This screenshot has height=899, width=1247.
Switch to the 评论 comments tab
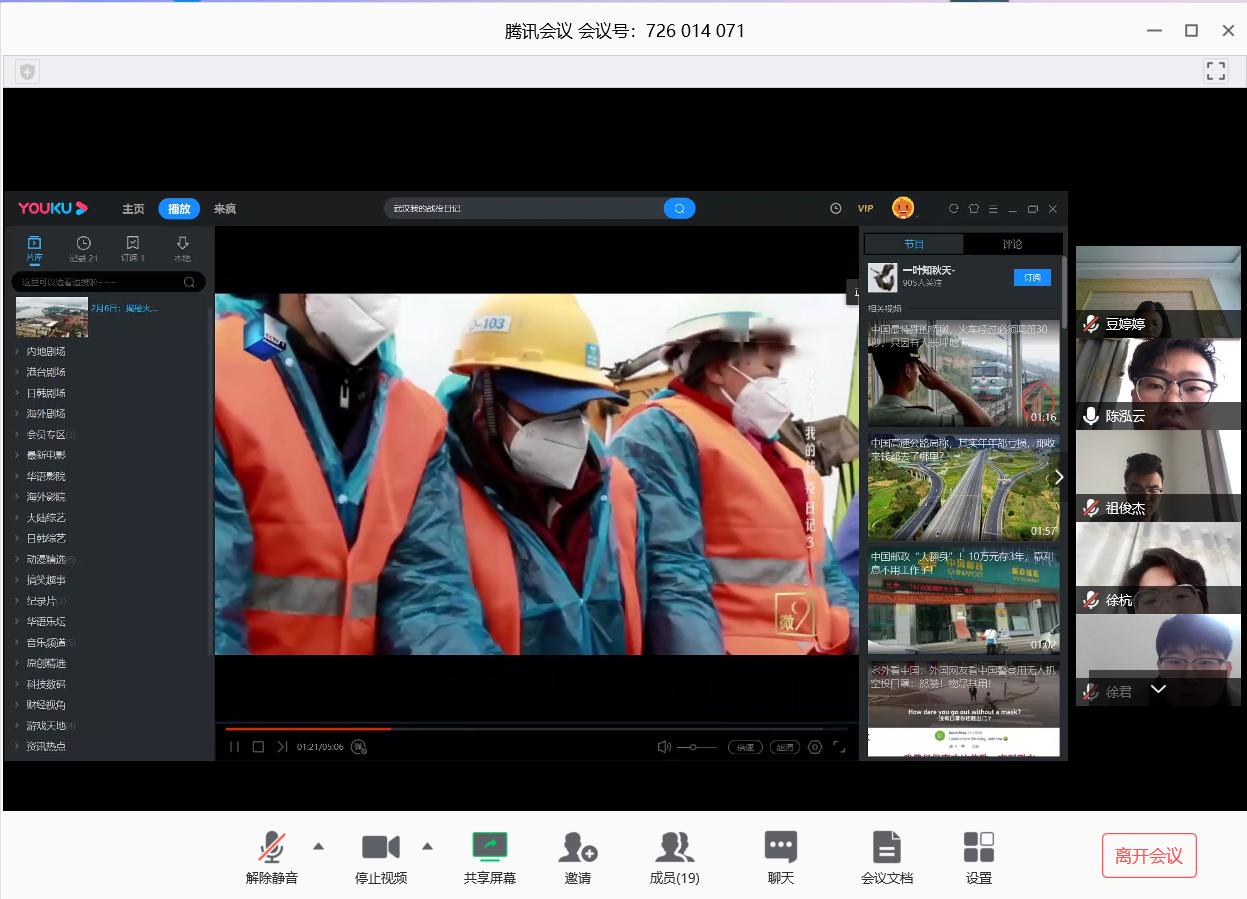(x=1012, y=244)
